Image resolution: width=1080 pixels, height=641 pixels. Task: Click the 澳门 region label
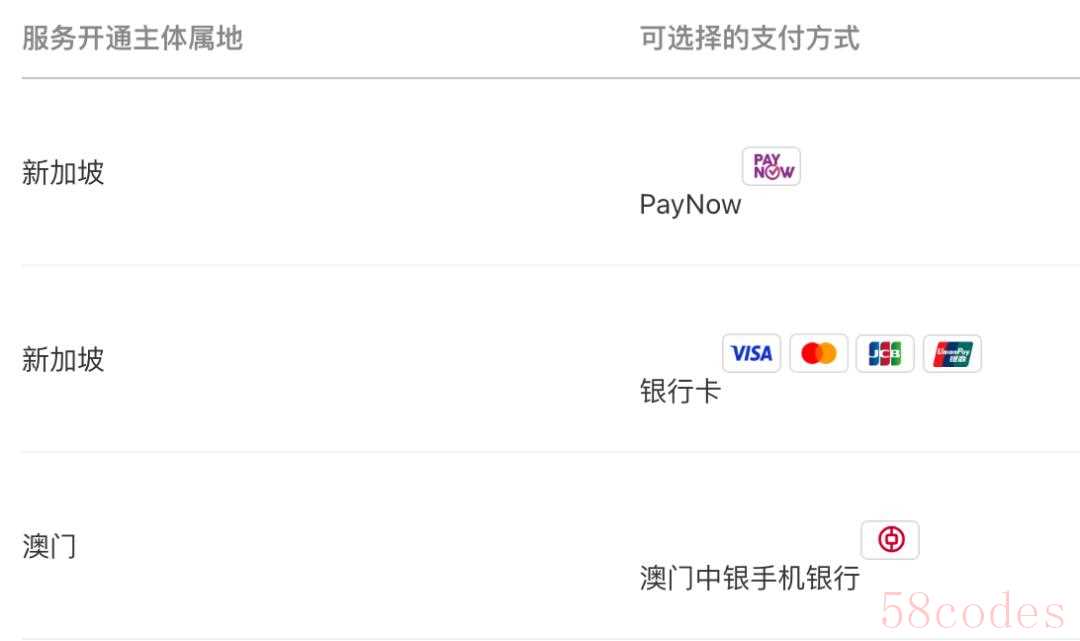coord(49,546)
